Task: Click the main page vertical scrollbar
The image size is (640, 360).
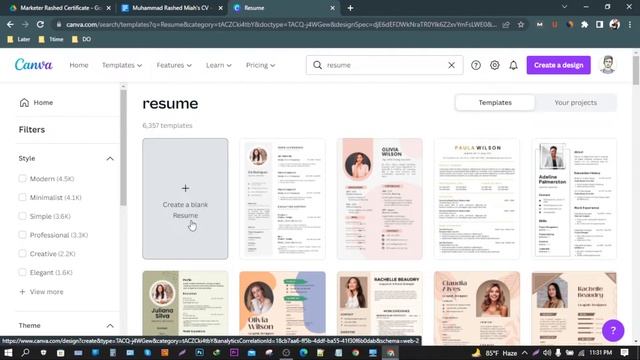Action: 636,71
